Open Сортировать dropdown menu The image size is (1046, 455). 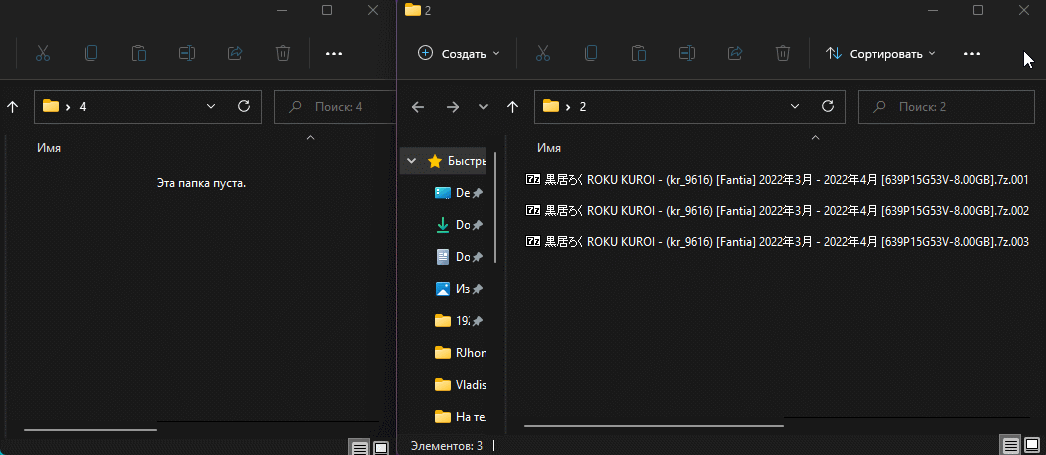click(881, 53)
